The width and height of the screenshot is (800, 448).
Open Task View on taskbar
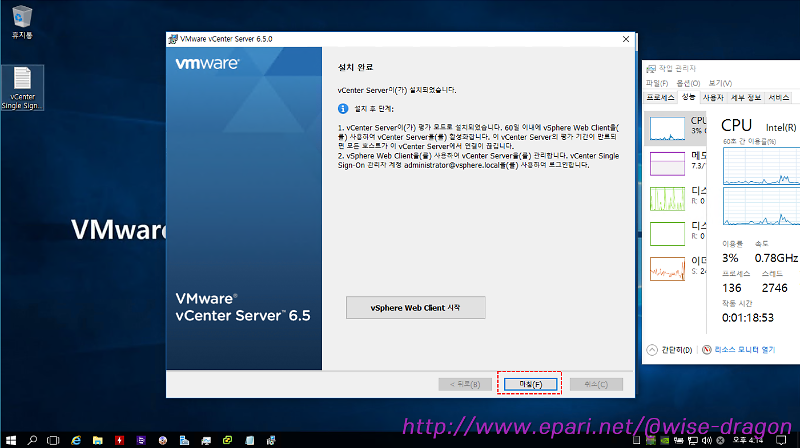(53, 440)
